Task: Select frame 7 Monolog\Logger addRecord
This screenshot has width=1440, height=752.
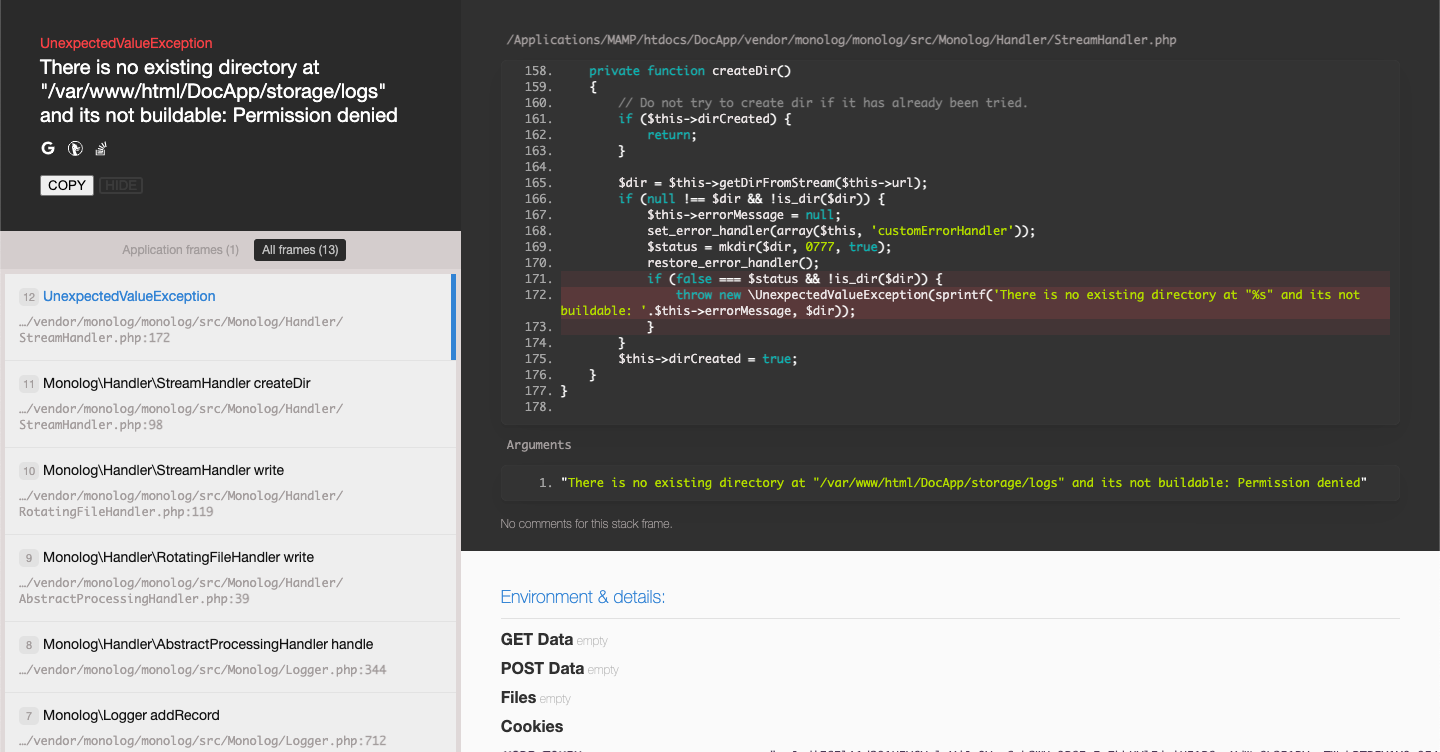Action: click(229, 722)
